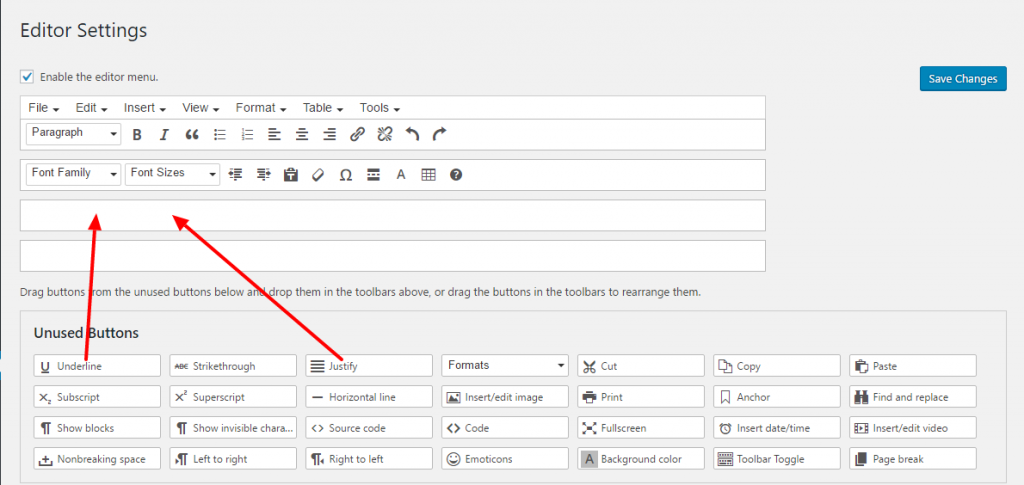Viewport: 1024px width, 485px height.
Task: Select the Nonbreaking space button
Action: 97,458
